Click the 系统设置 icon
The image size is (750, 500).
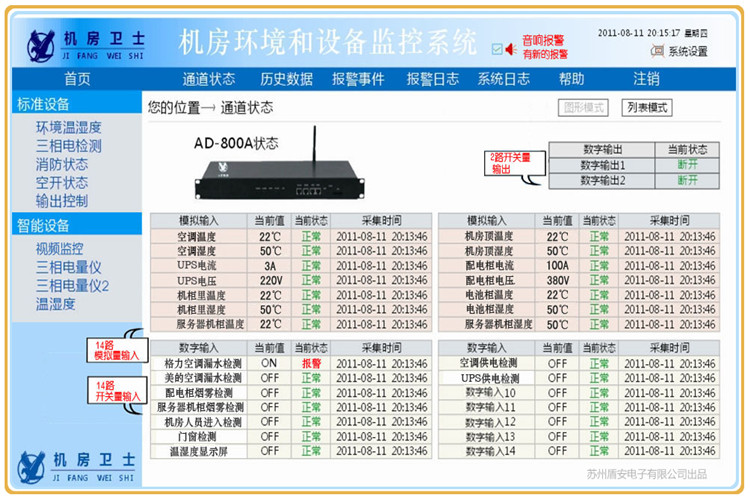(x=659, y=51)
